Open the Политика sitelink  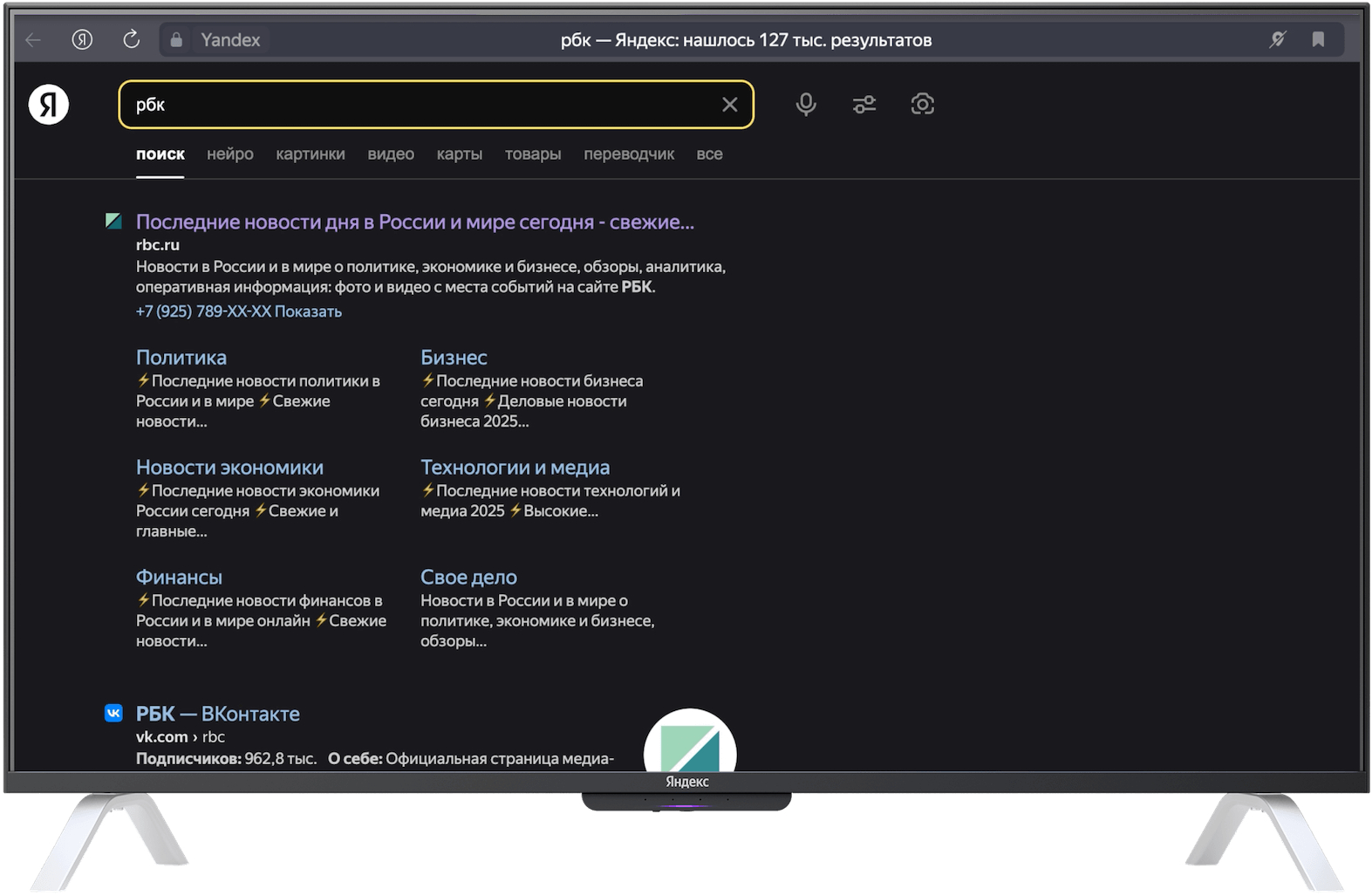pos(181,358)
